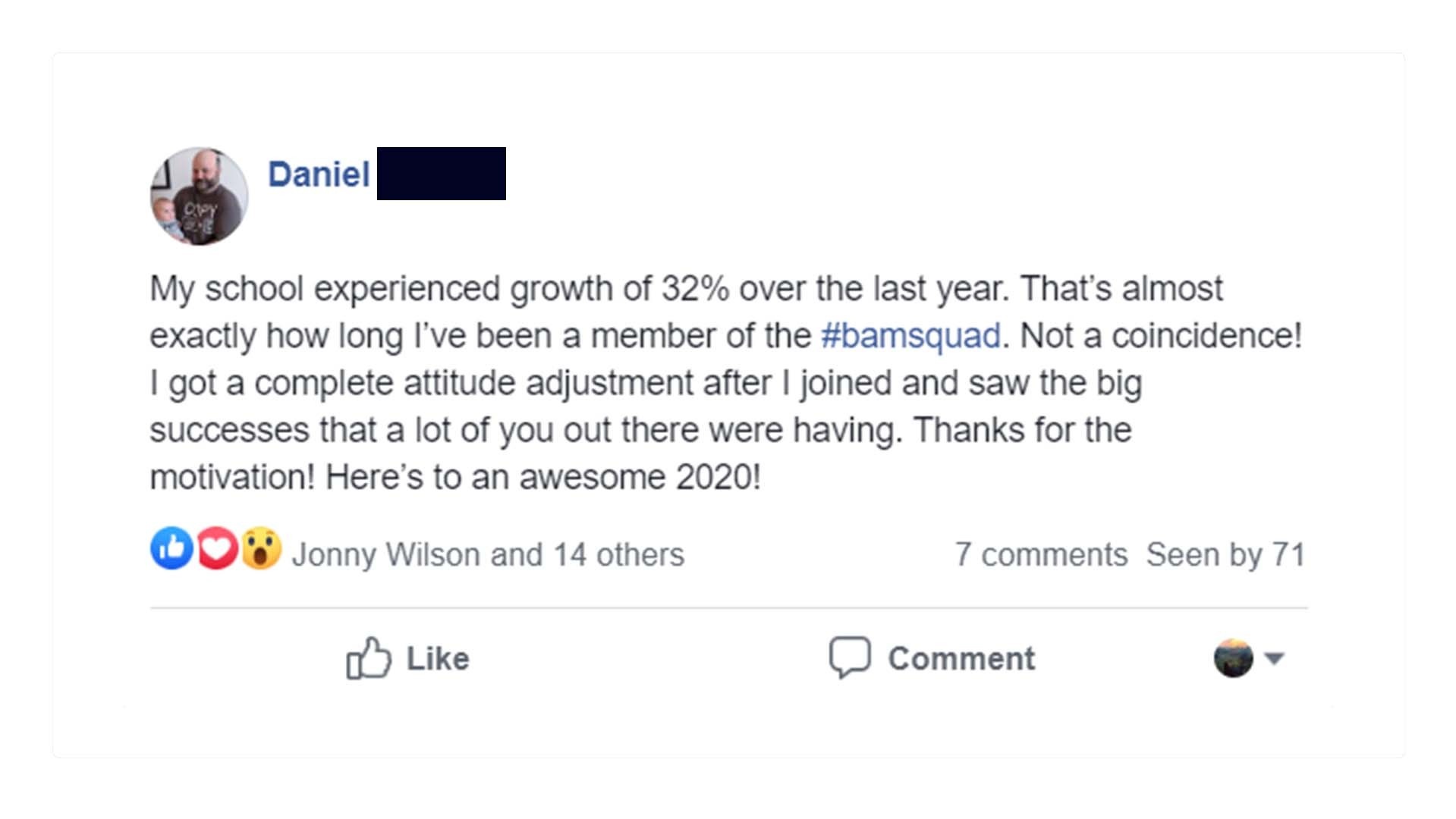
Task: Open Jonny Wilson's name in reactions
Action: point(387,554)
